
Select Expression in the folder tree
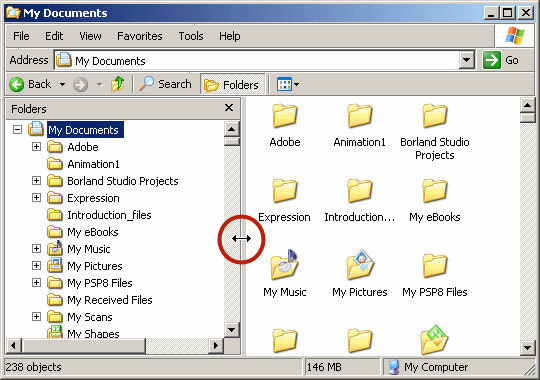point(93,198)
